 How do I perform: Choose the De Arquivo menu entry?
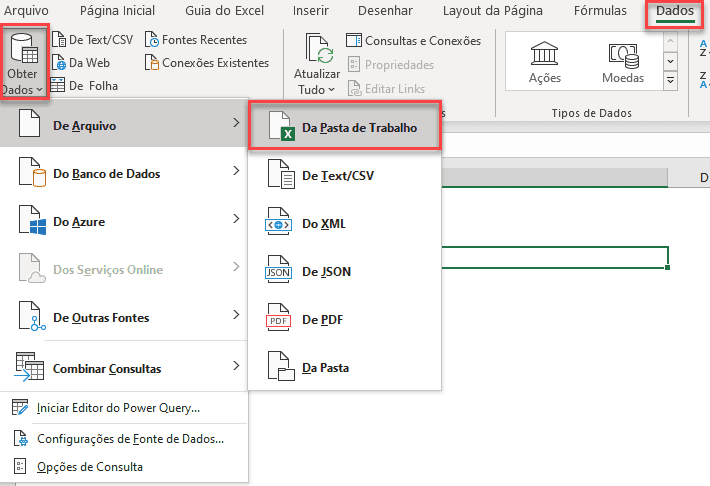coord(124,123)
